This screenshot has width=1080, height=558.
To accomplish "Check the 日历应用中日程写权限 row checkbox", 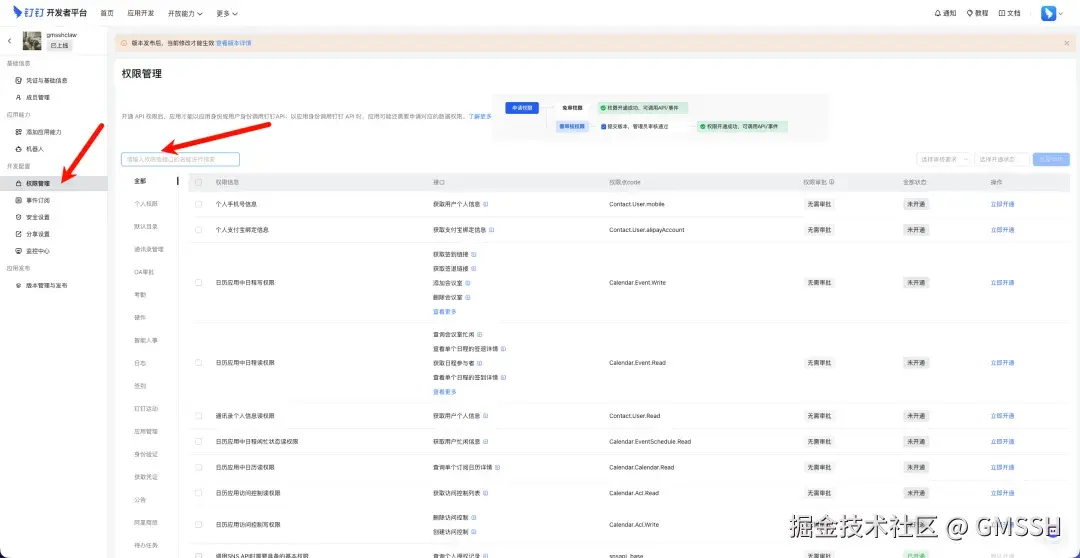I will pos(199,283).
